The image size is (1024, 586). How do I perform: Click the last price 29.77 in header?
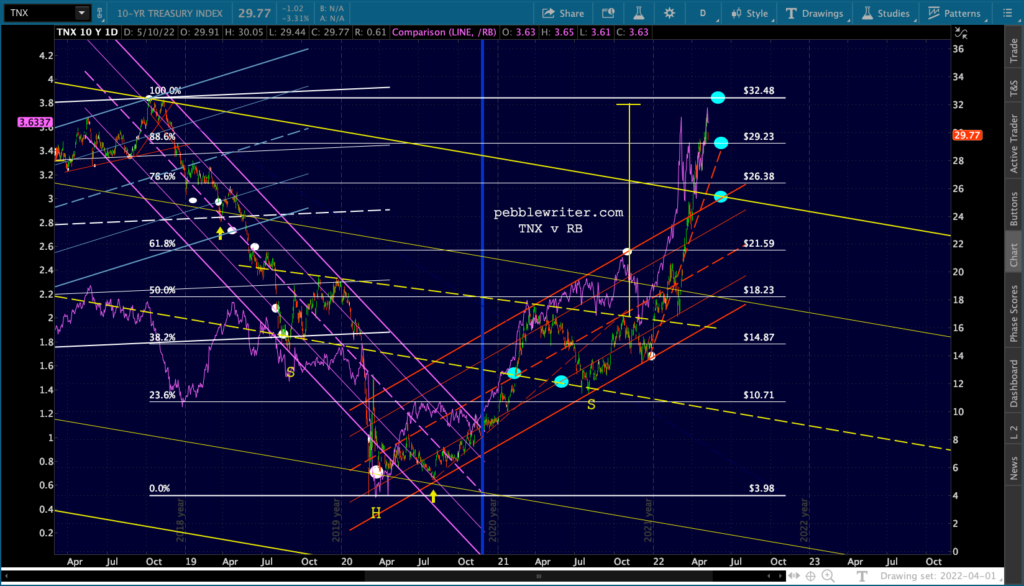(x=254, y=13)
